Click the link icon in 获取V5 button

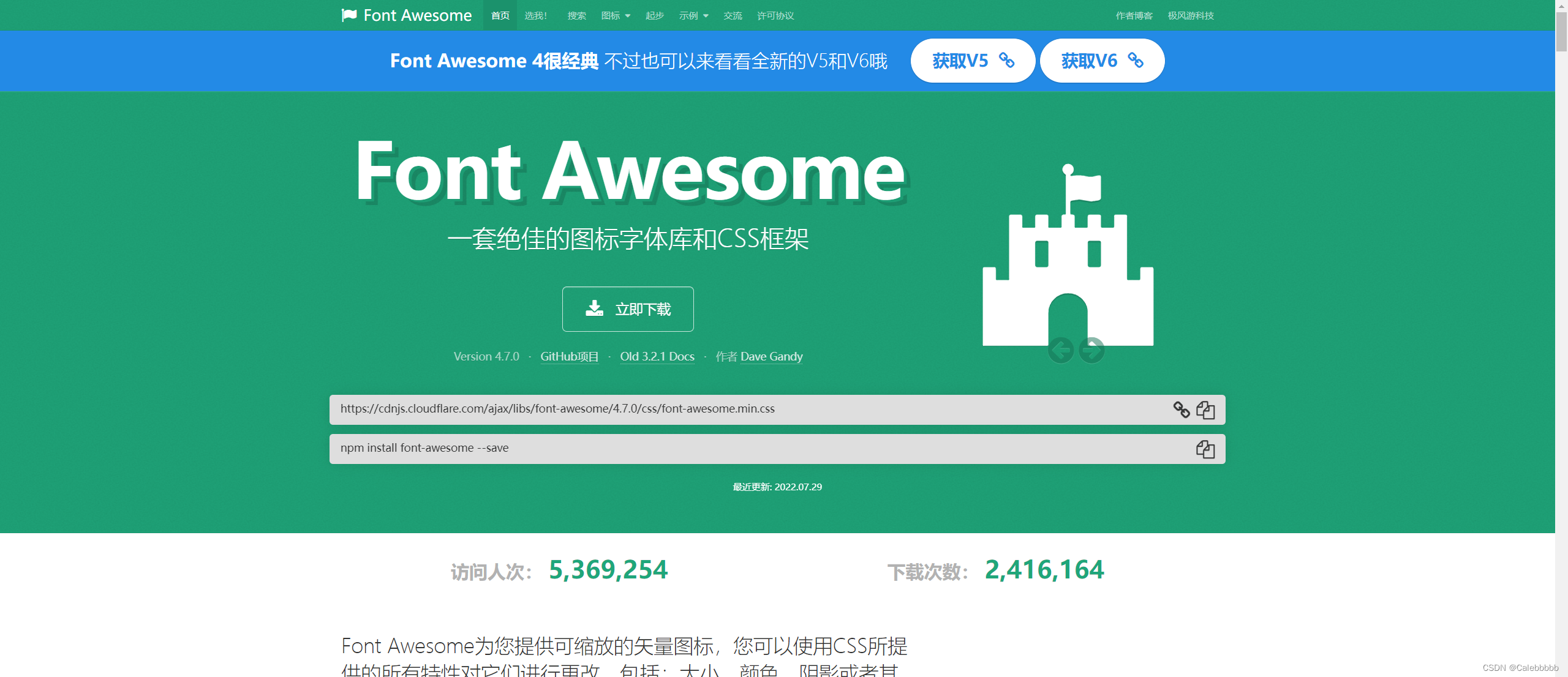[x=1007, y=60]
